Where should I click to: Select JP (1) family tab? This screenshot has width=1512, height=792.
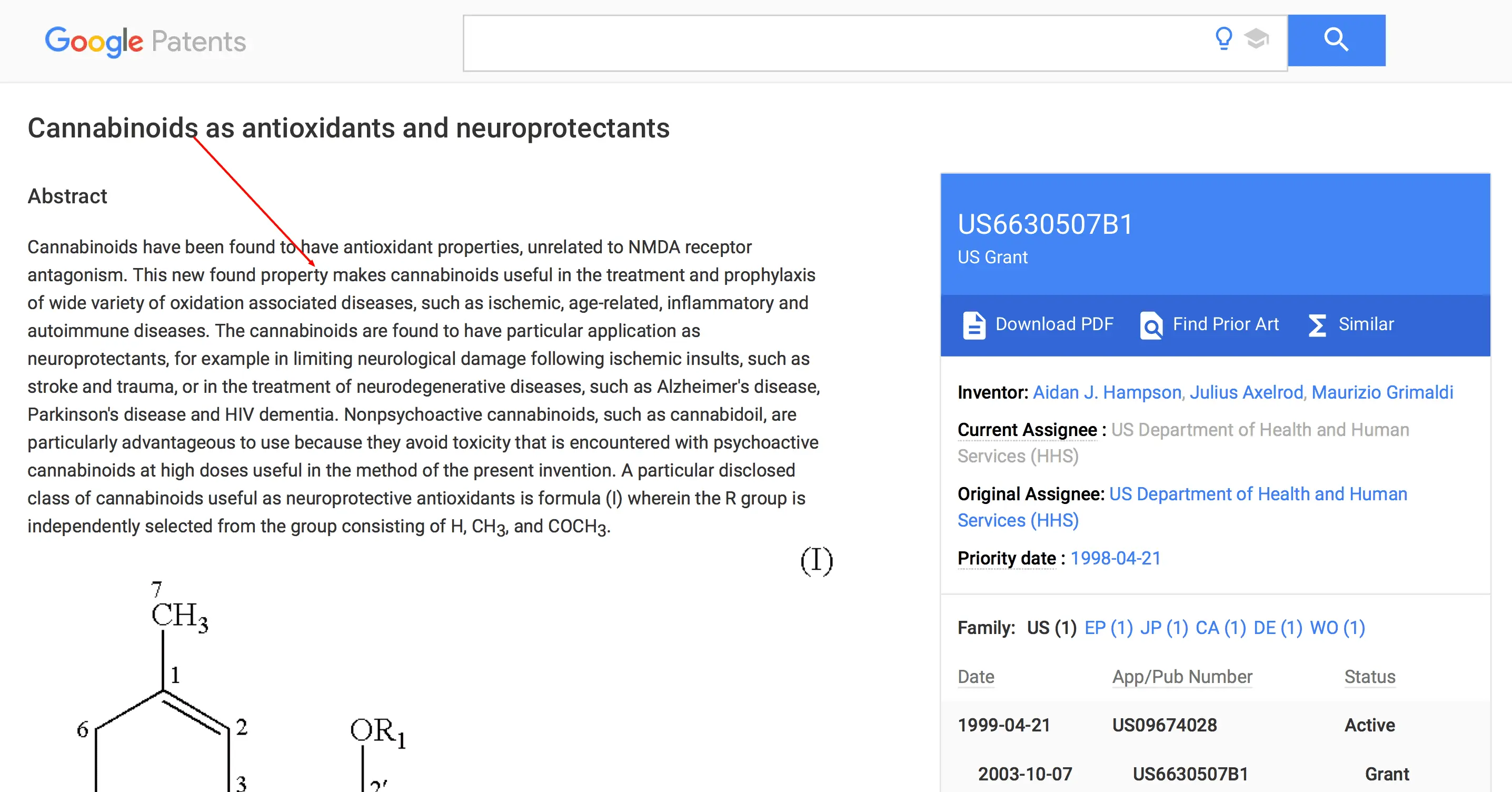pos(1163,628)
